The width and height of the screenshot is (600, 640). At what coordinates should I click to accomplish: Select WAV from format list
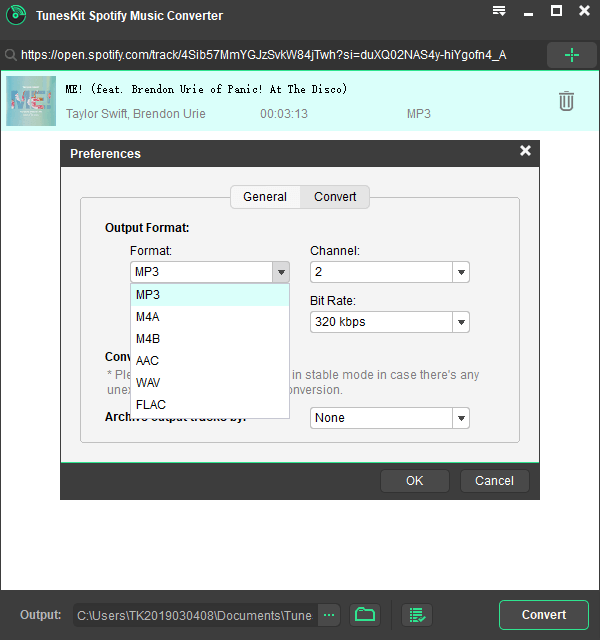click(210, 383)
